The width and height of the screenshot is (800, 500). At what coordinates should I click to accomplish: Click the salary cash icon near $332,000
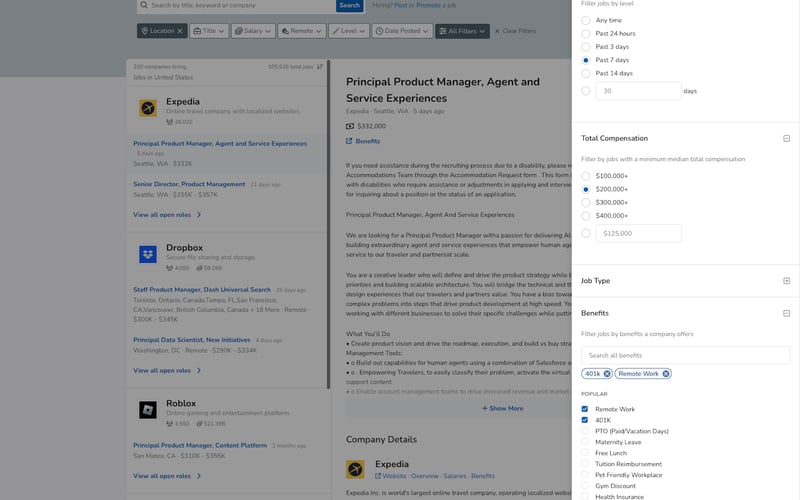click(x=349, y=126)
